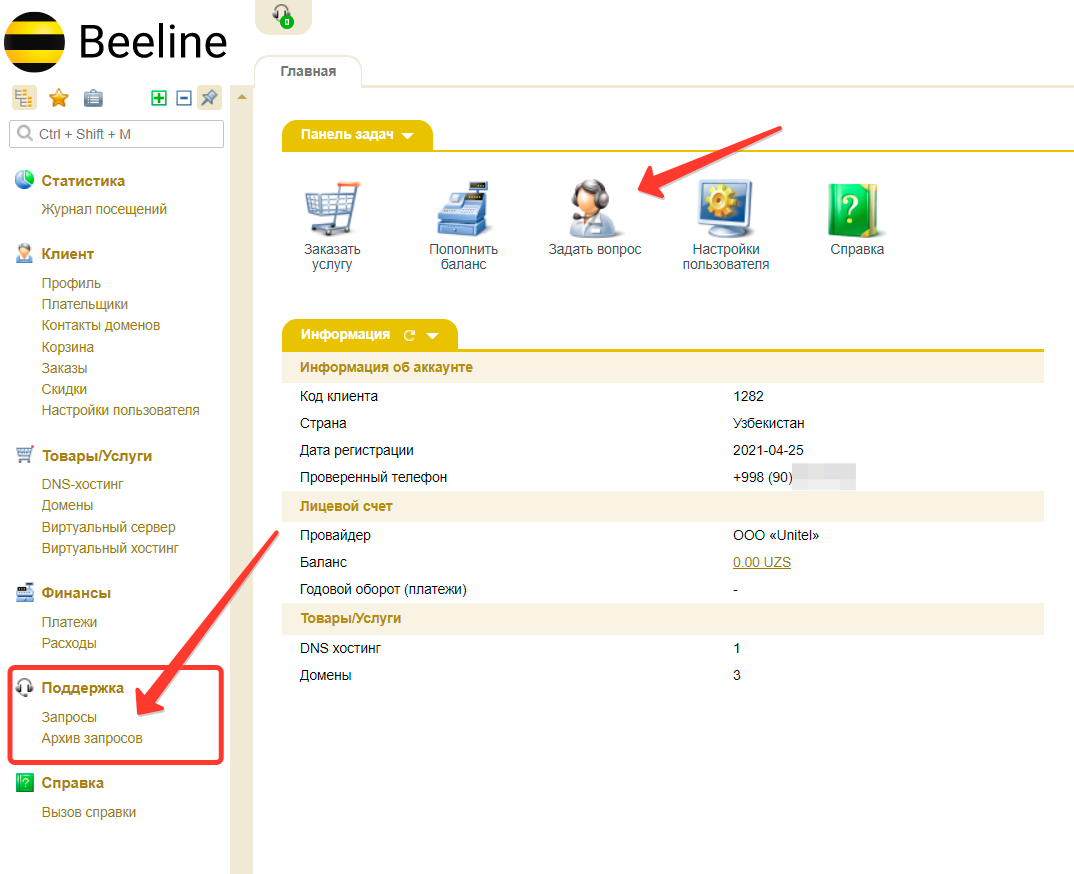The width and height of the screenshot is (1074, 874).
Task: Open Настройки пользователя in sidebar menu
Action: [121, 410]
